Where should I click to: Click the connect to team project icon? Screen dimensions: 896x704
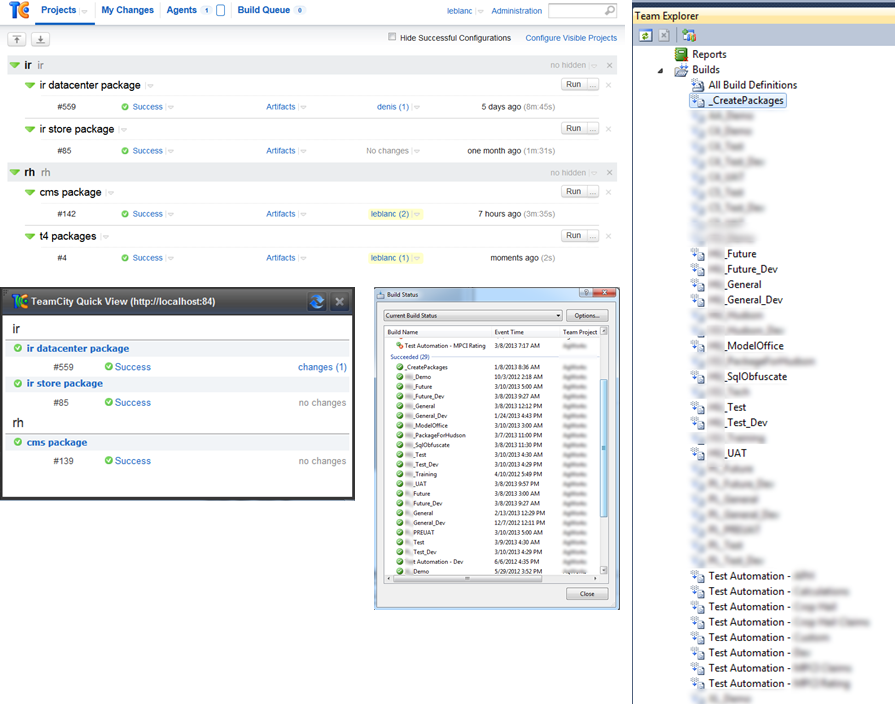pos(689,35)
